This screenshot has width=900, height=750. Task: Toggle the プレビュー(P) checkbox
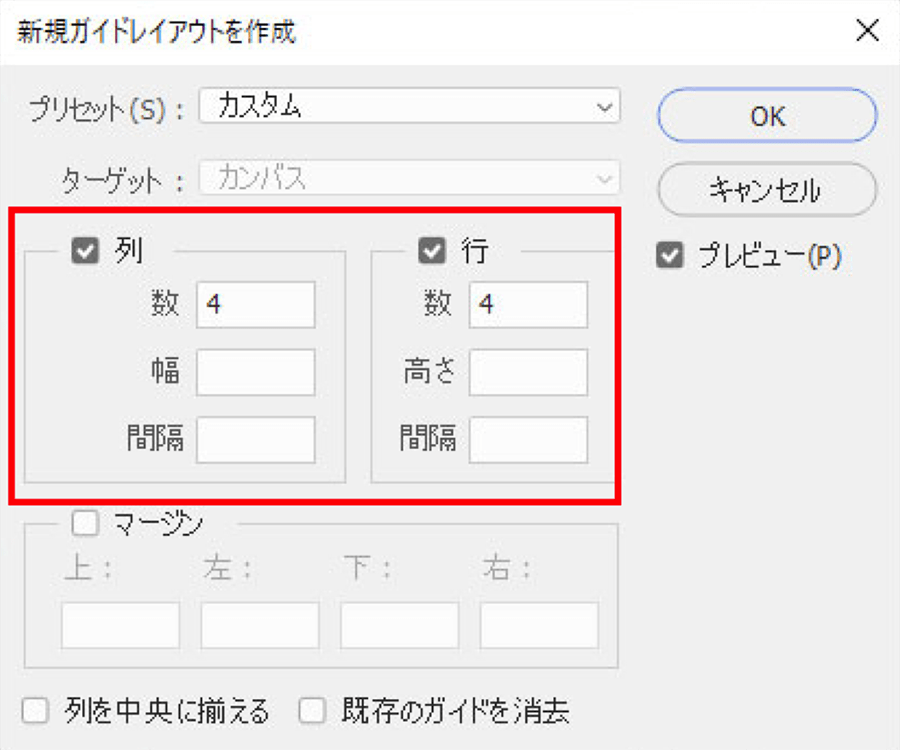pyautogui.click(x=670, y=255)
